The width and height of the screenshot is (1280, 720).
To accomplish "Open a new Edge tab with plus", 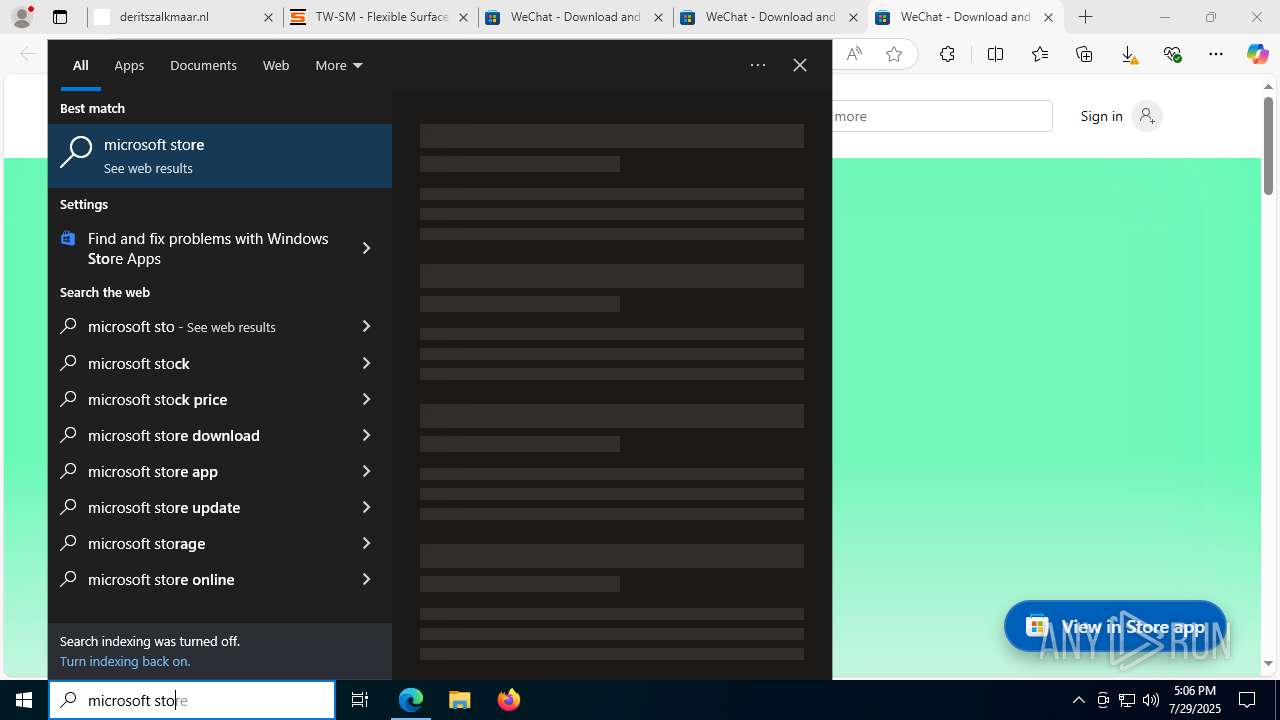I will [x=1085, y=17].
